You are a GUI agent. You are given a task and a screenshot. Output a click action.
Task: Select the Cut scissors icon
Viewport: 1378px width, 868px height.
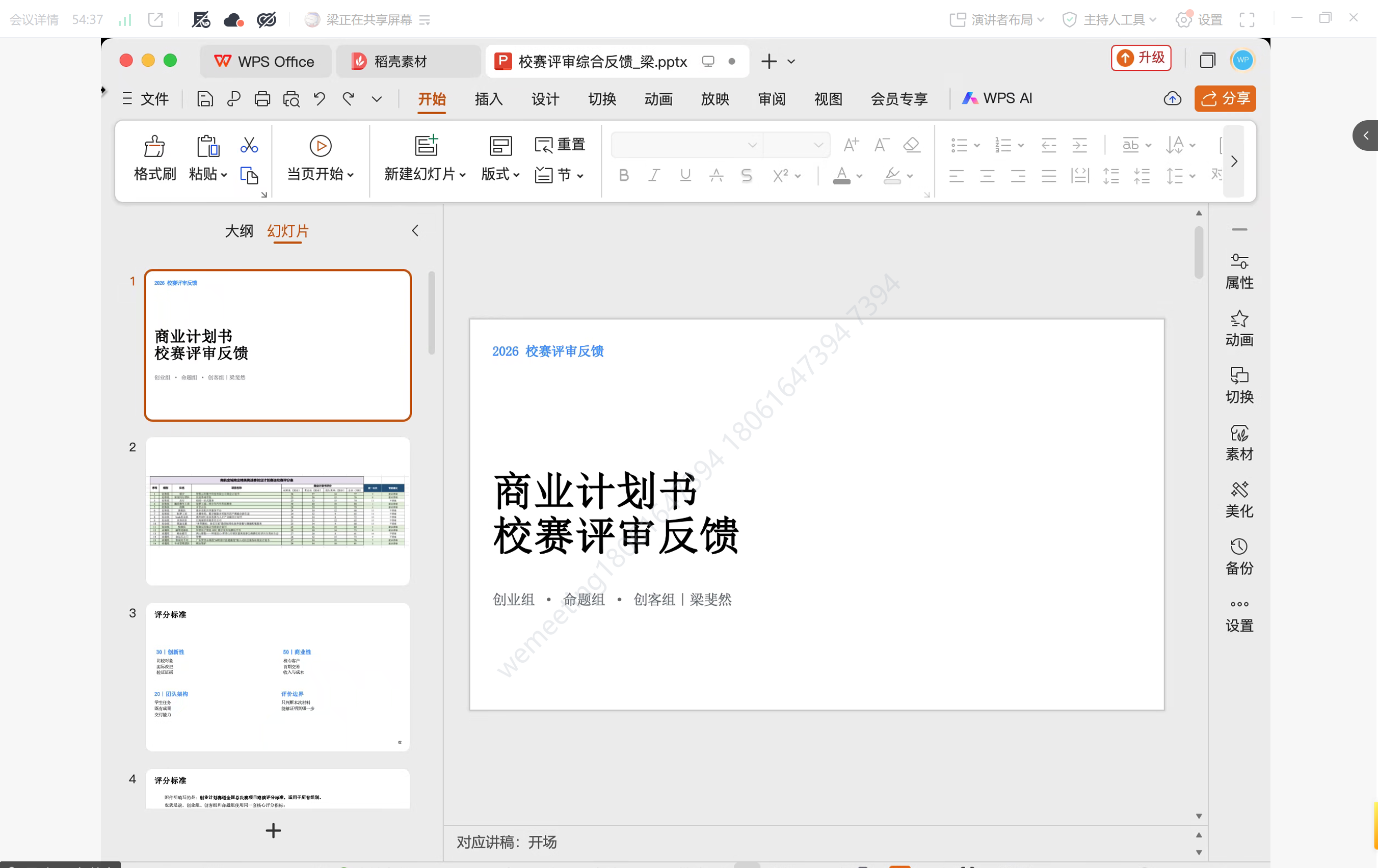pos(249,145)
